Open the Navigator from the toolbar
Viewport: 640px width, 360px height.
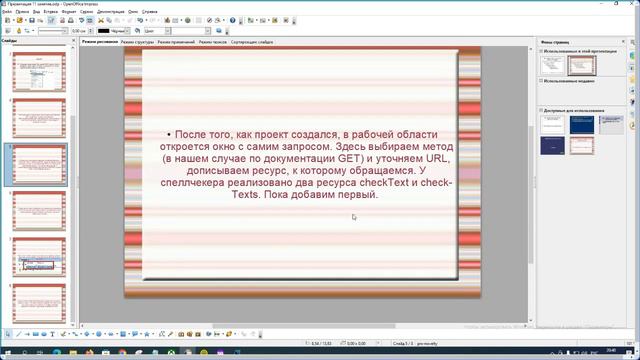click(x=209, y=20)
